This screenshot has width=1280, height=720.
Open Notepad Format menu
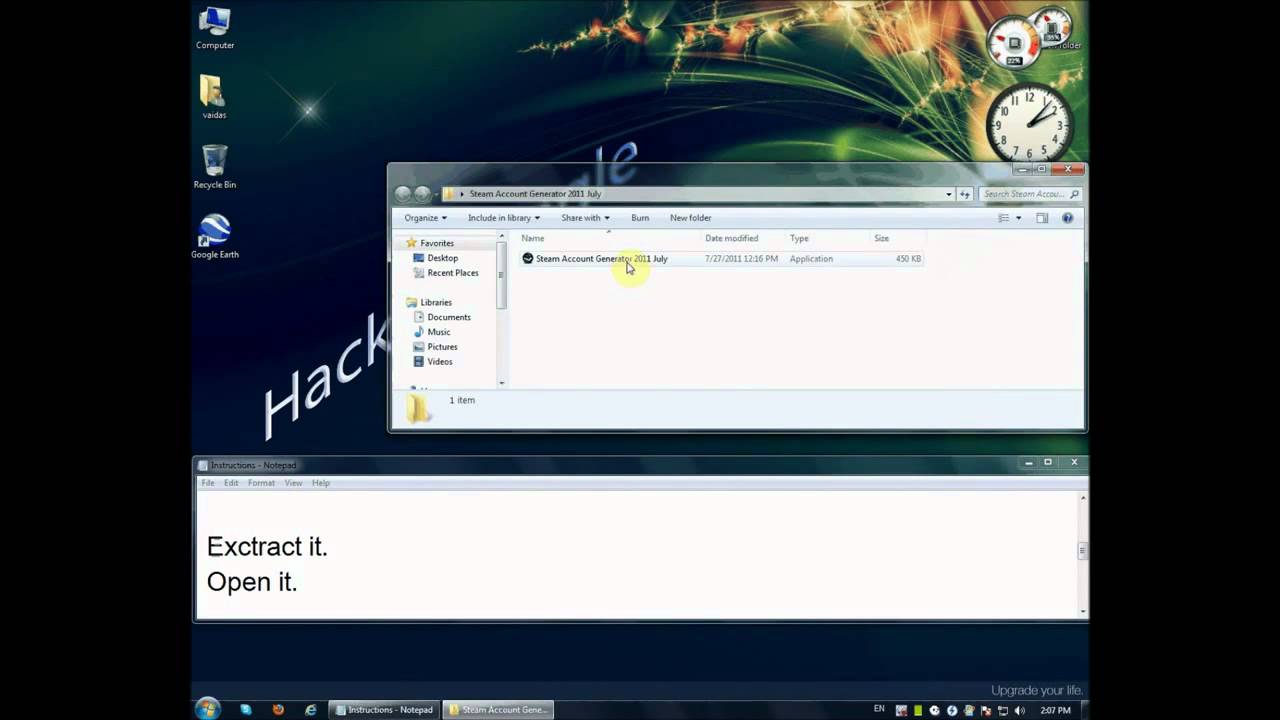tap(261, 483)
